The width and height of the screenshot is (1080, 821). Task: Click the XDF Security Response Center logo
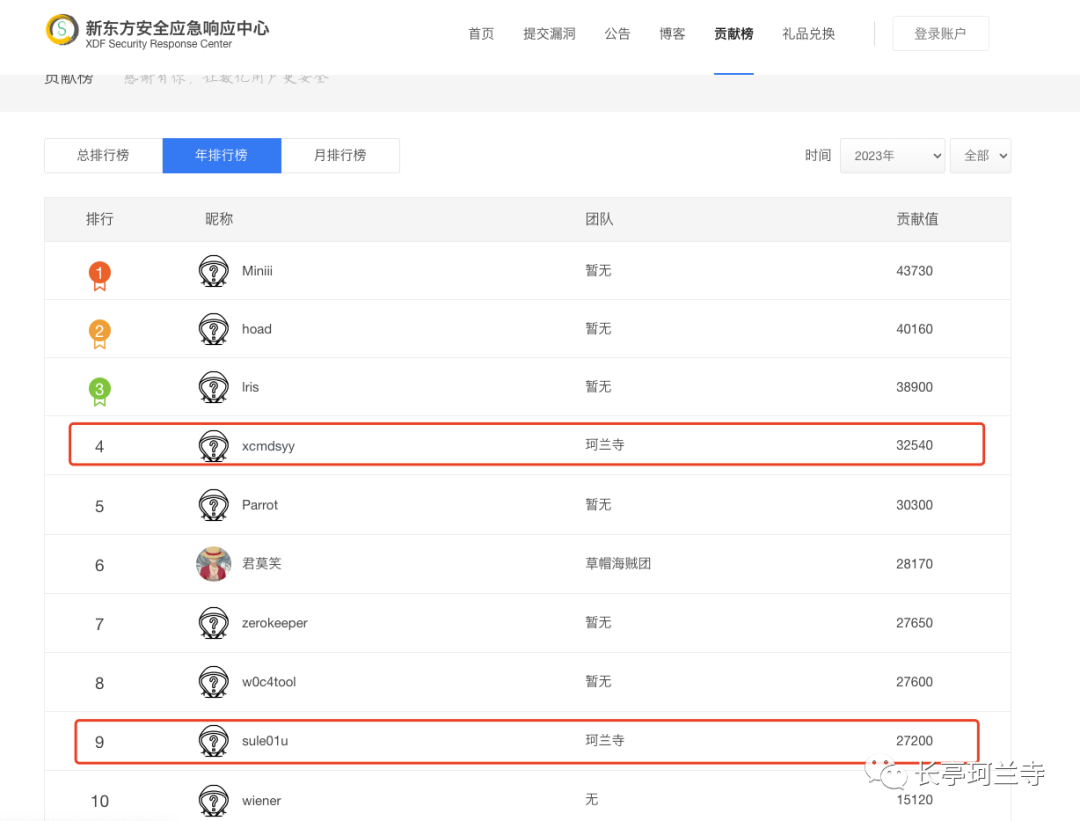157,32
